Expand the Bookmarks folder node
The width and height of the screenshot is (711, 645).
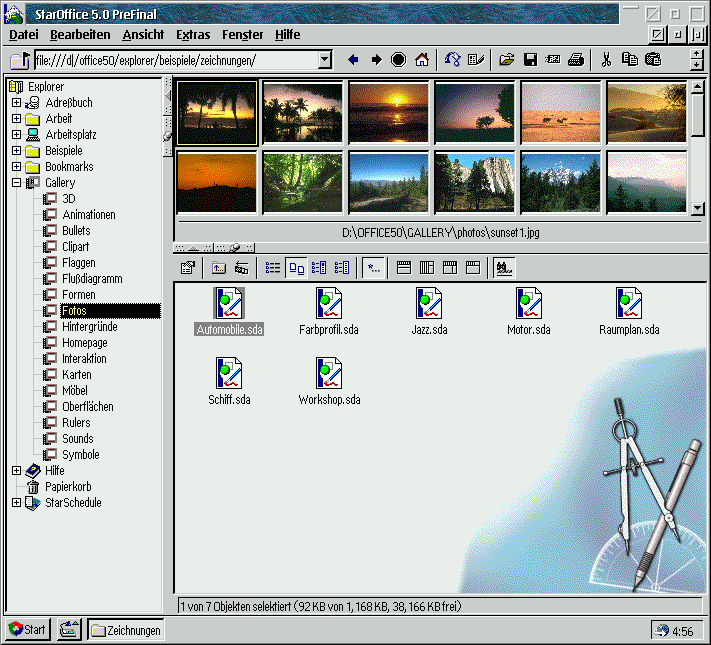(16, 166)
